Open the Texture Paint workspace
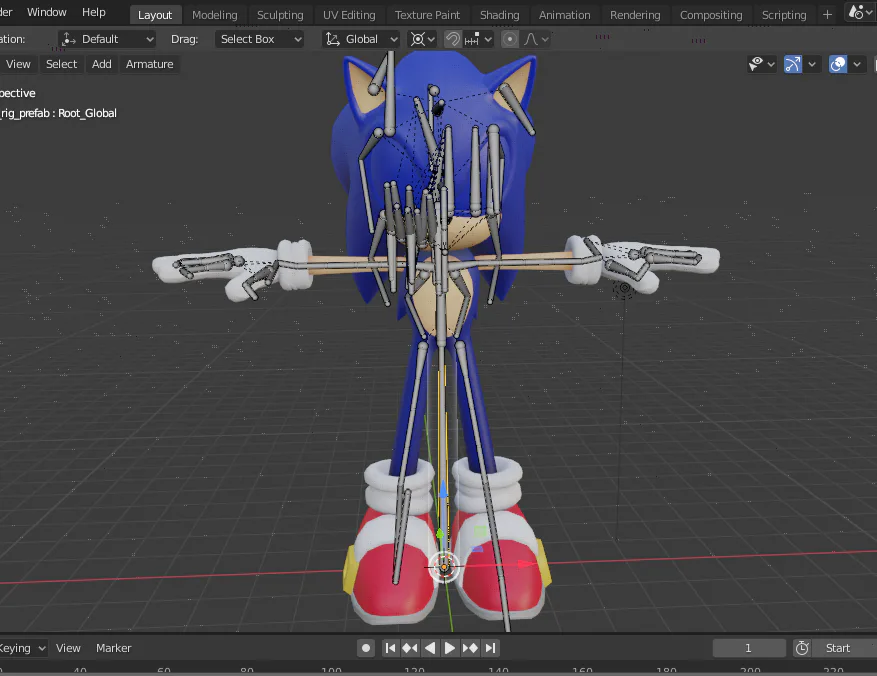Viewport: 877px width, 676px height. click(427, 15)
